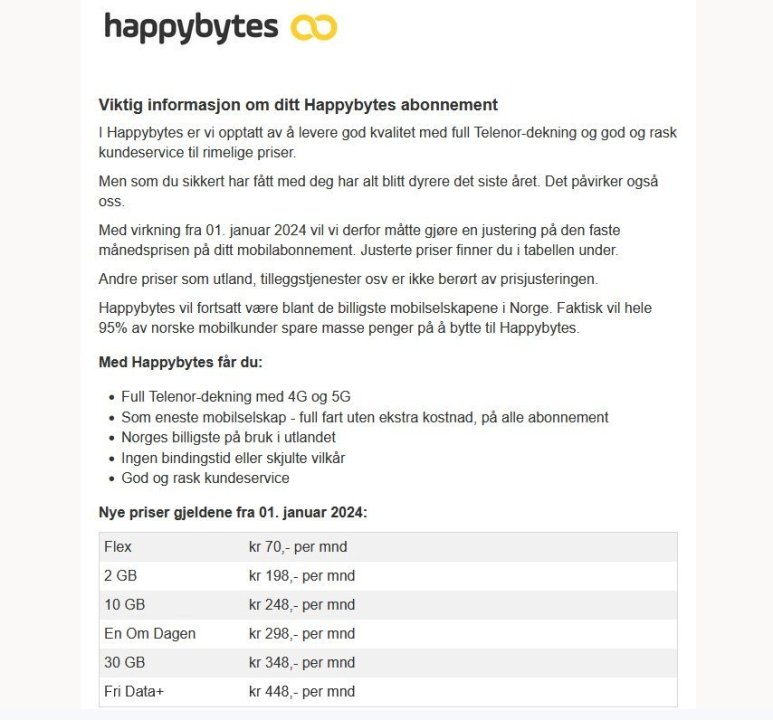Image resolution: width=773 pixels, height=720 pixels.
Task: Click the 'Nye priser gjeldene fra 01. januar 2024' heading
Action: click(x=232, y=513)
